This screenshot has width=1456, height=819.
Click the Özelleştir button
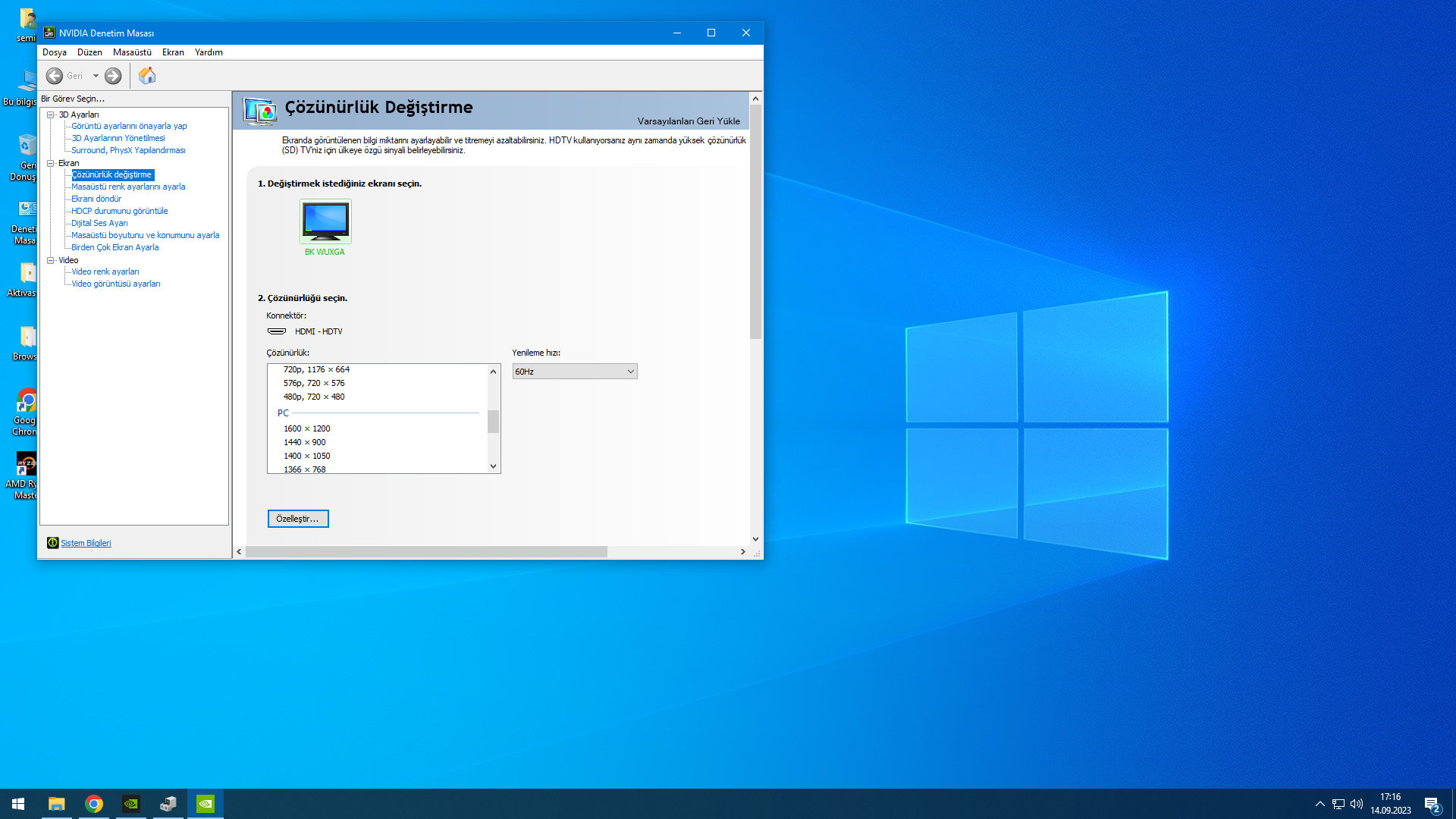(x=298, y=519)
